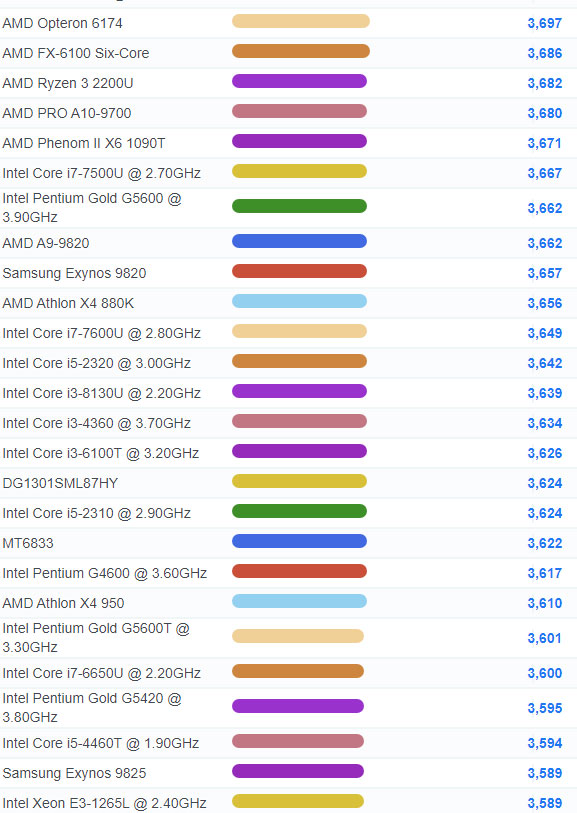The height and width of the screenshot is (813, 577).
Task: Click the blue bar for AMD A9-9820
Action: (299, 241)
